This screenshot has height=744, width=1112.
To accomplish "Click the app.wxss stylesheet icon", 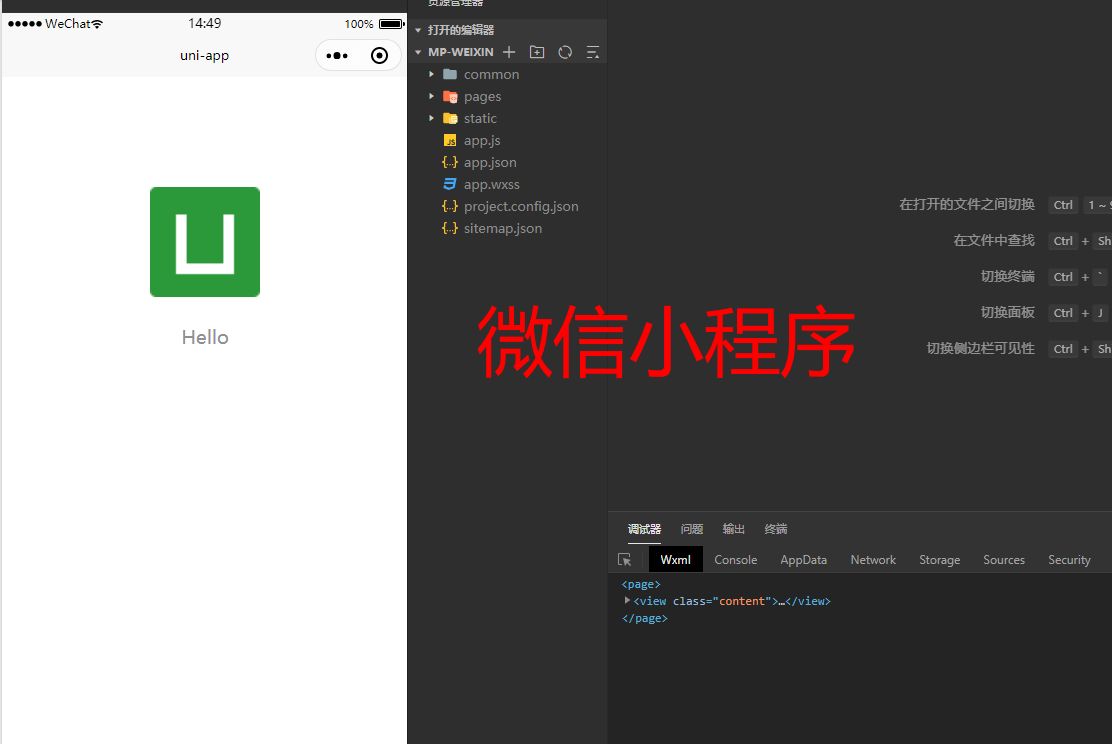I will click(x=452, y=184).
